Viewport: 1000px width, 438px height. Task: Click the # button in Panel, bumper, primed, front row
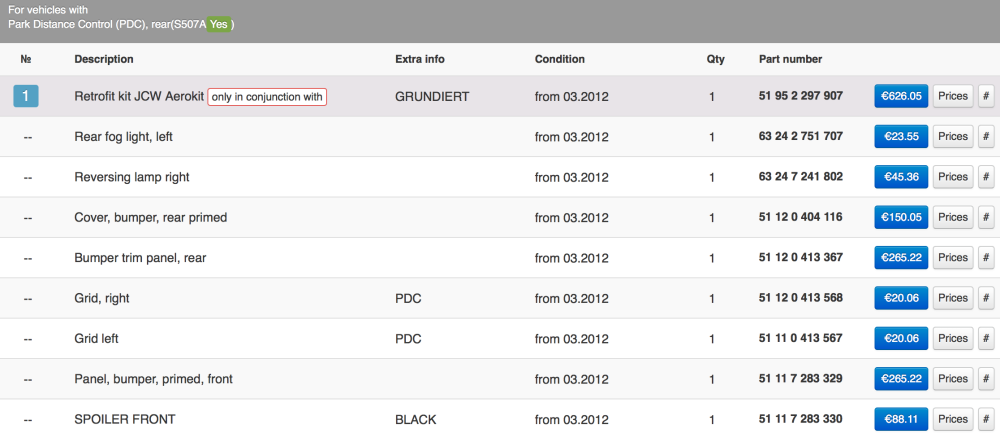point(985,379)
